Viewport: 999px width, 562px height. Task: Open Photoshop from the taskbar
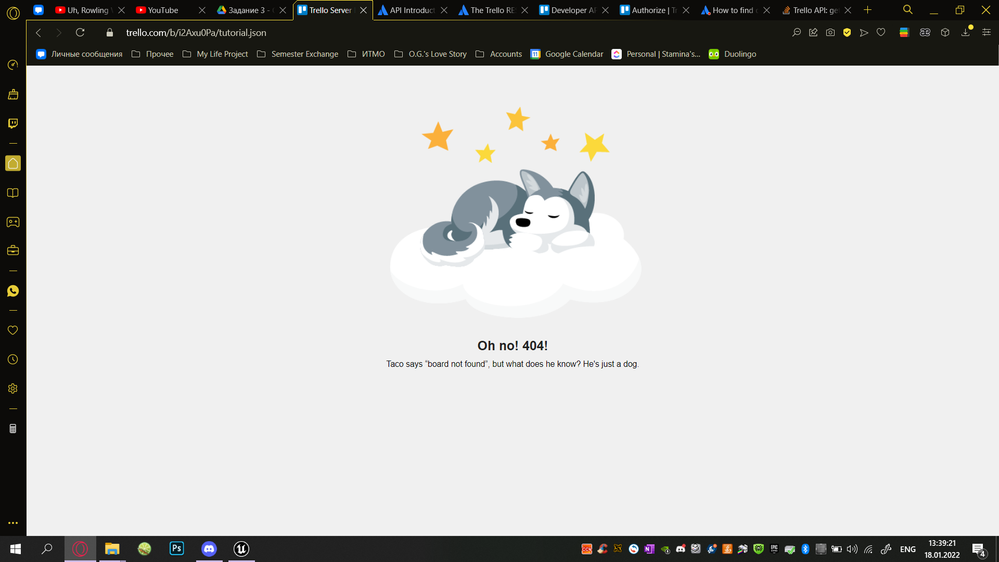(x=176, y=549)
